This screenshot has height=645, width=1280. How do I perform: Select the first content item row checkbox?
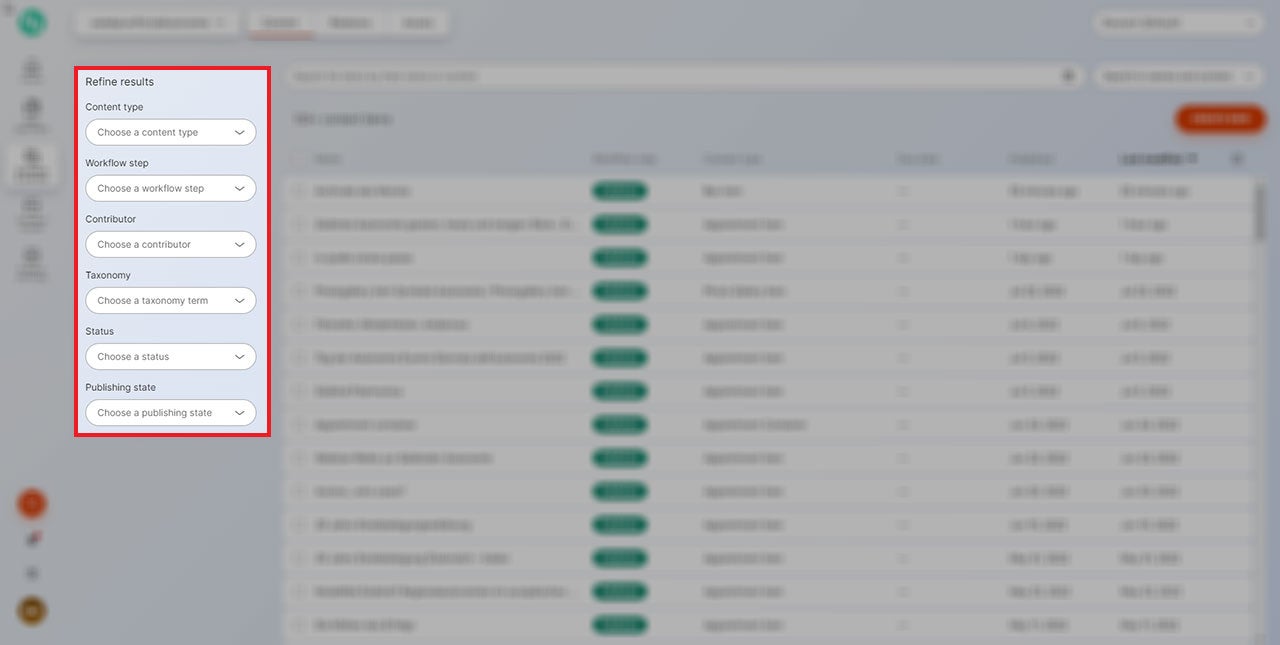click(299, 191)
